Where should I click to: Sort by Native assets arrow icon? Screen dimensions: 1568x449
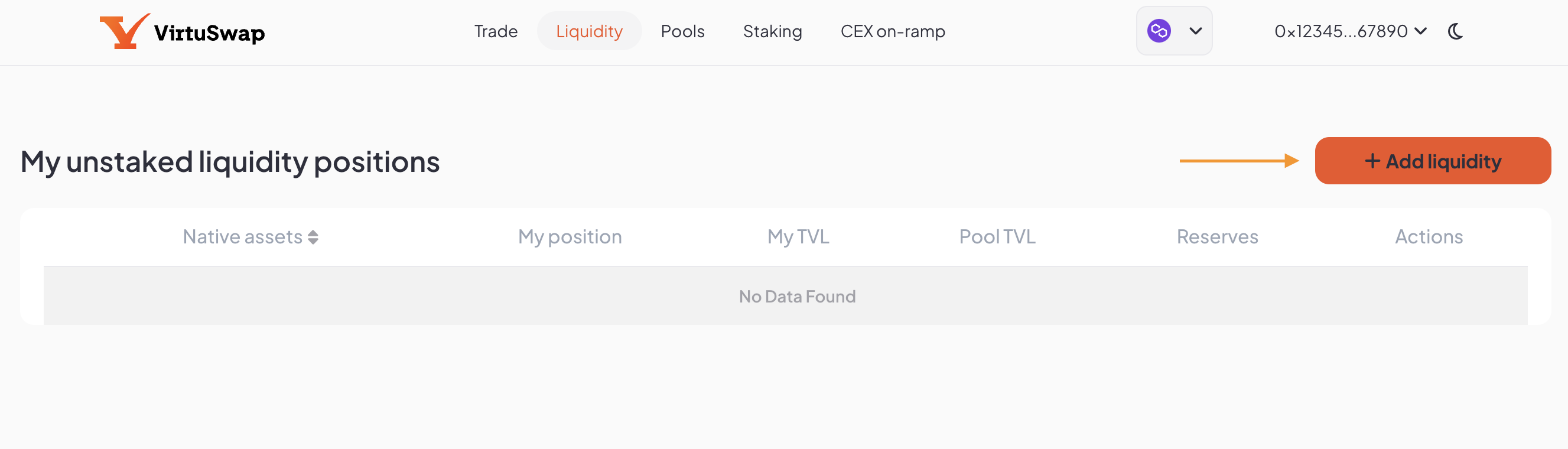click(x=313, y=237)
